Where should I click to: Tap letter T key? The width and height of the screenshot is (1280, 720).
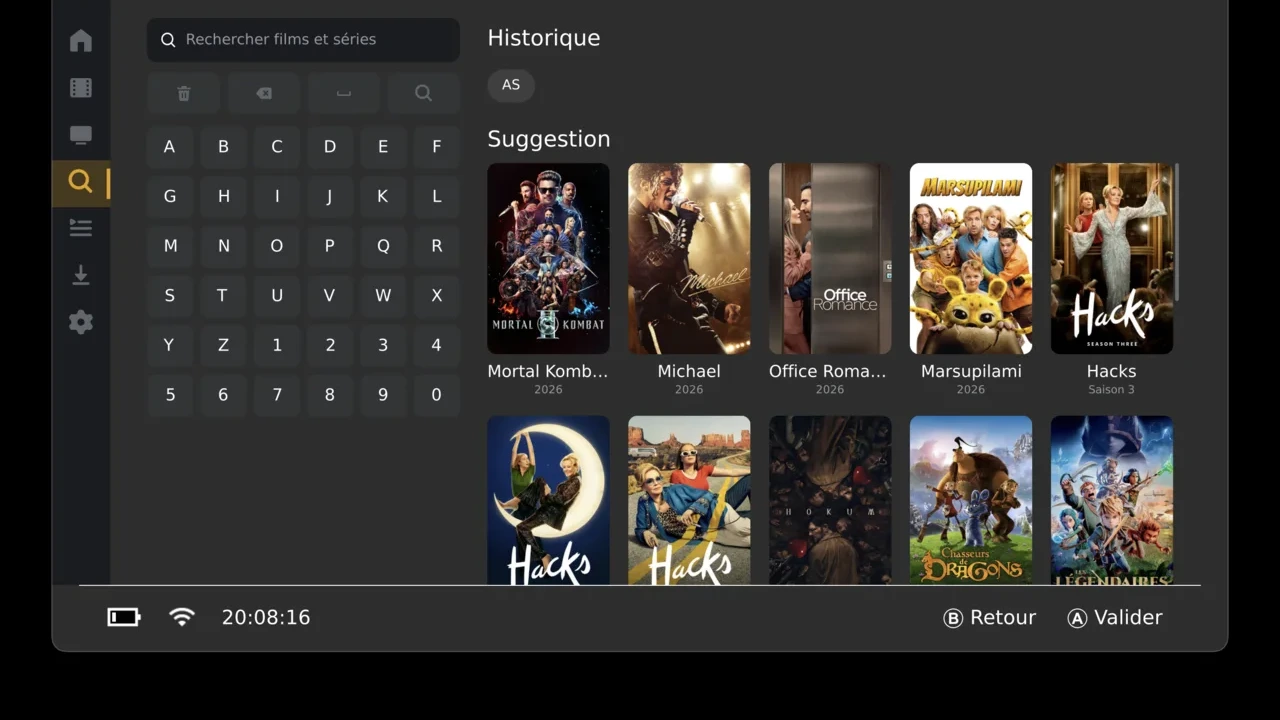tap(223, 296)
